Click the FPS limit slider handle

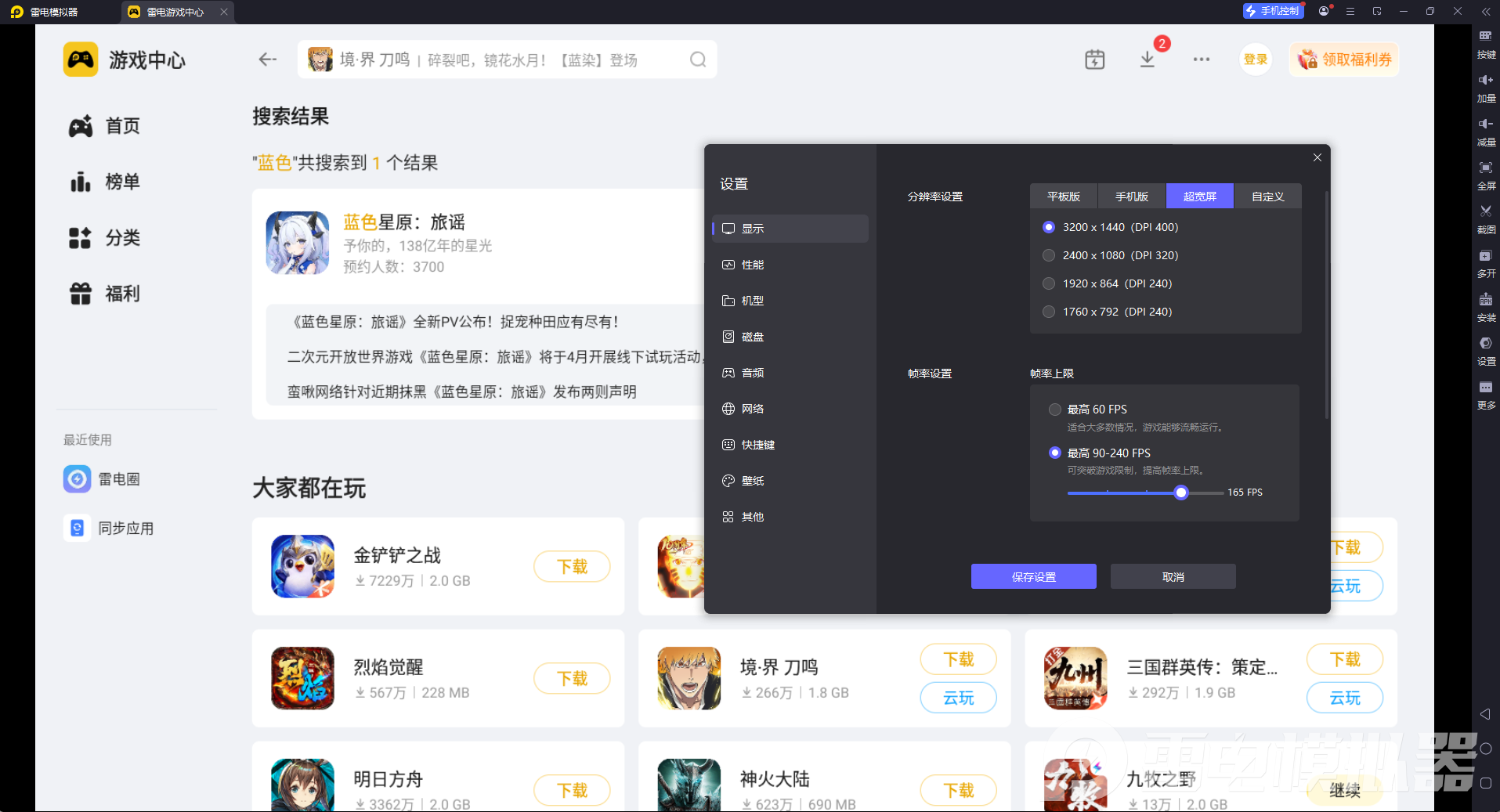1181,493
